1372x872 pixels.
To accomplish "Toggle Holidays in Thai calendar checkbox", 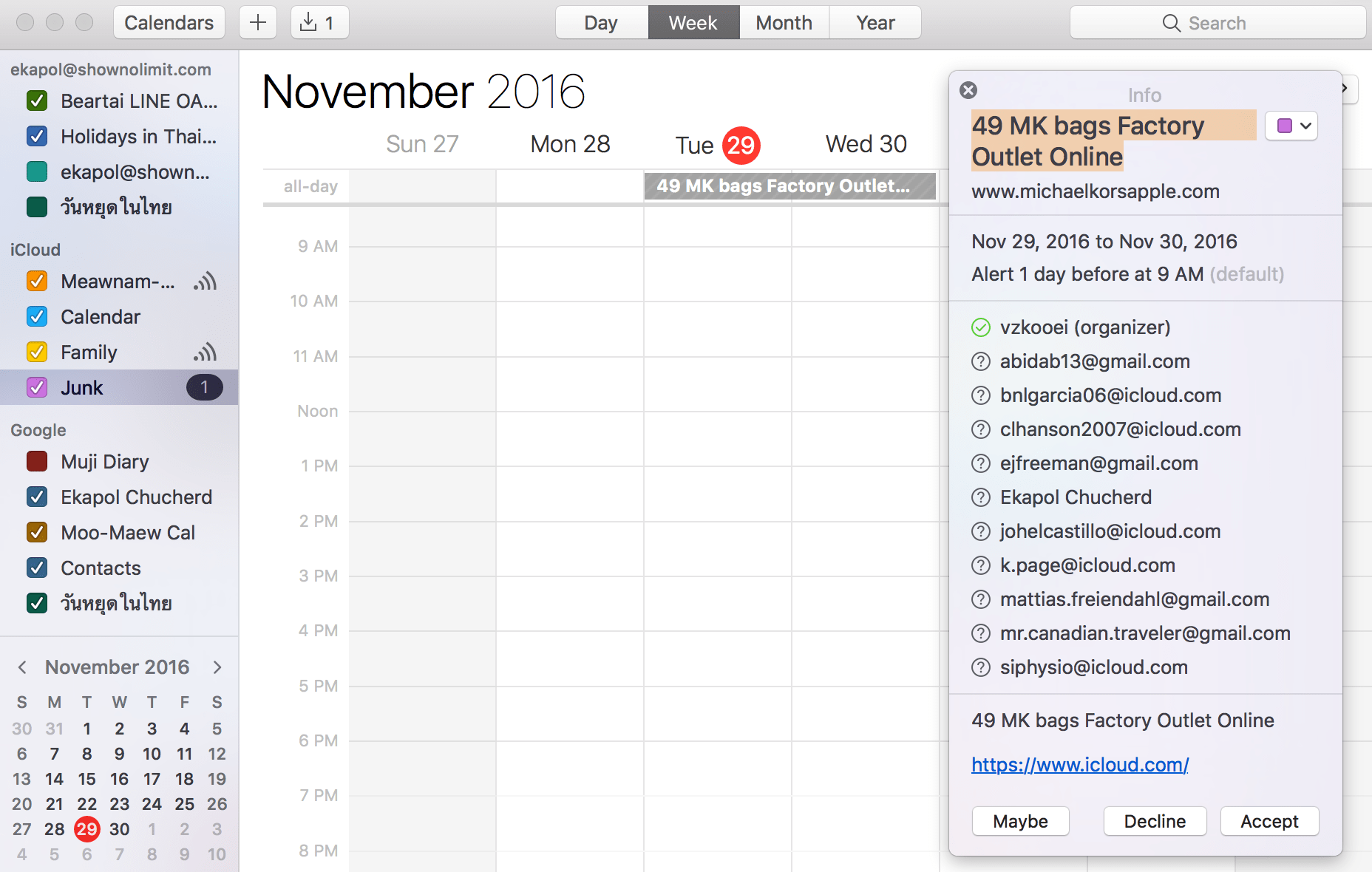I will [37, 136].
